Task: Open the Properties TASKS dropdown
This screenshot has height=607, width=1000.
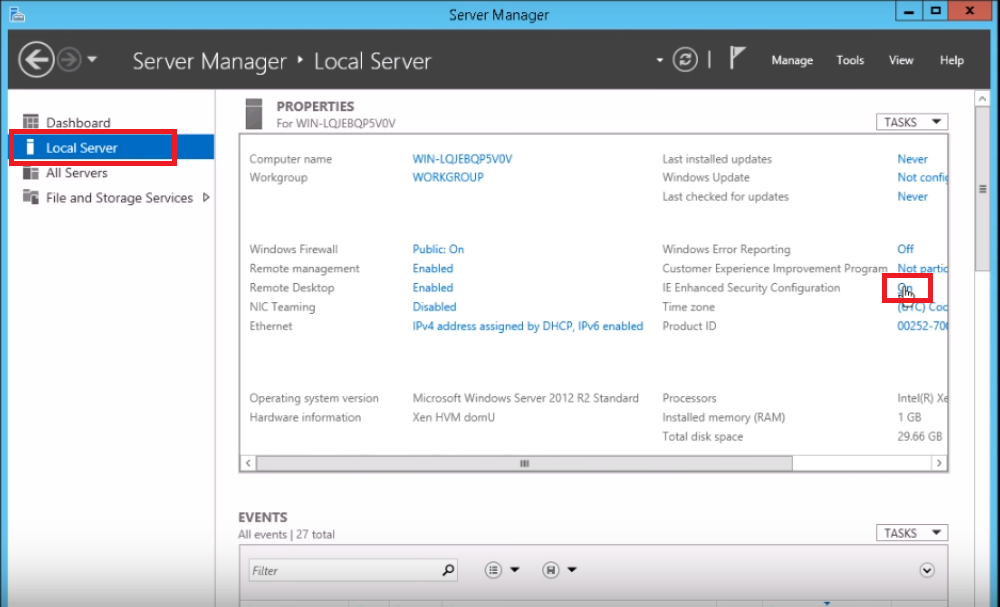Action: (x=911, y=122)
